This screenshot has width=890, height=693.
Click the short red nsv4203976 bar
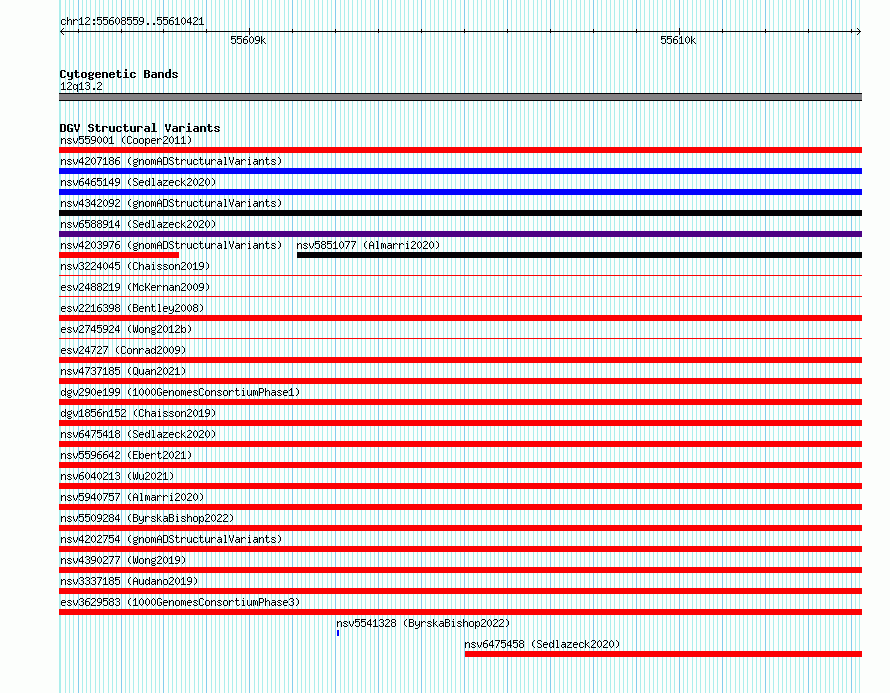(x=119, y=255)
